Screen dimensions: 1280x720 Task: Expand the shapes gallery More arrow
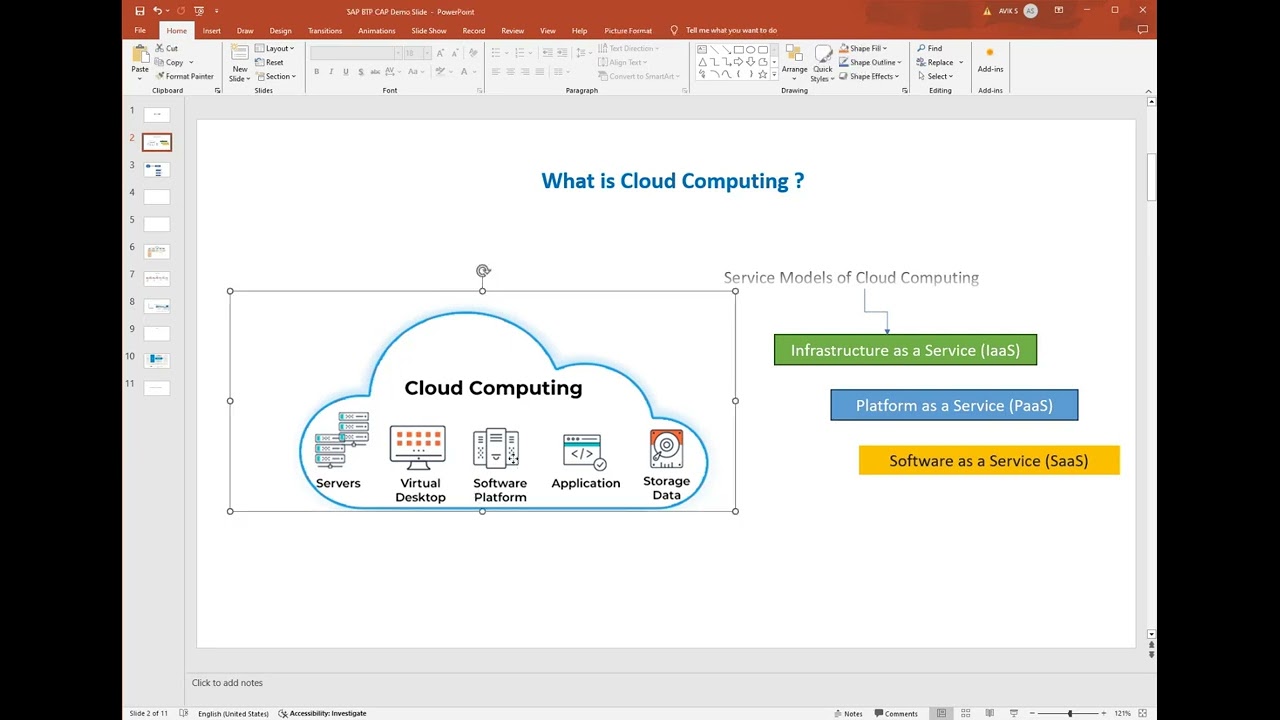click(x=774, y=74)
